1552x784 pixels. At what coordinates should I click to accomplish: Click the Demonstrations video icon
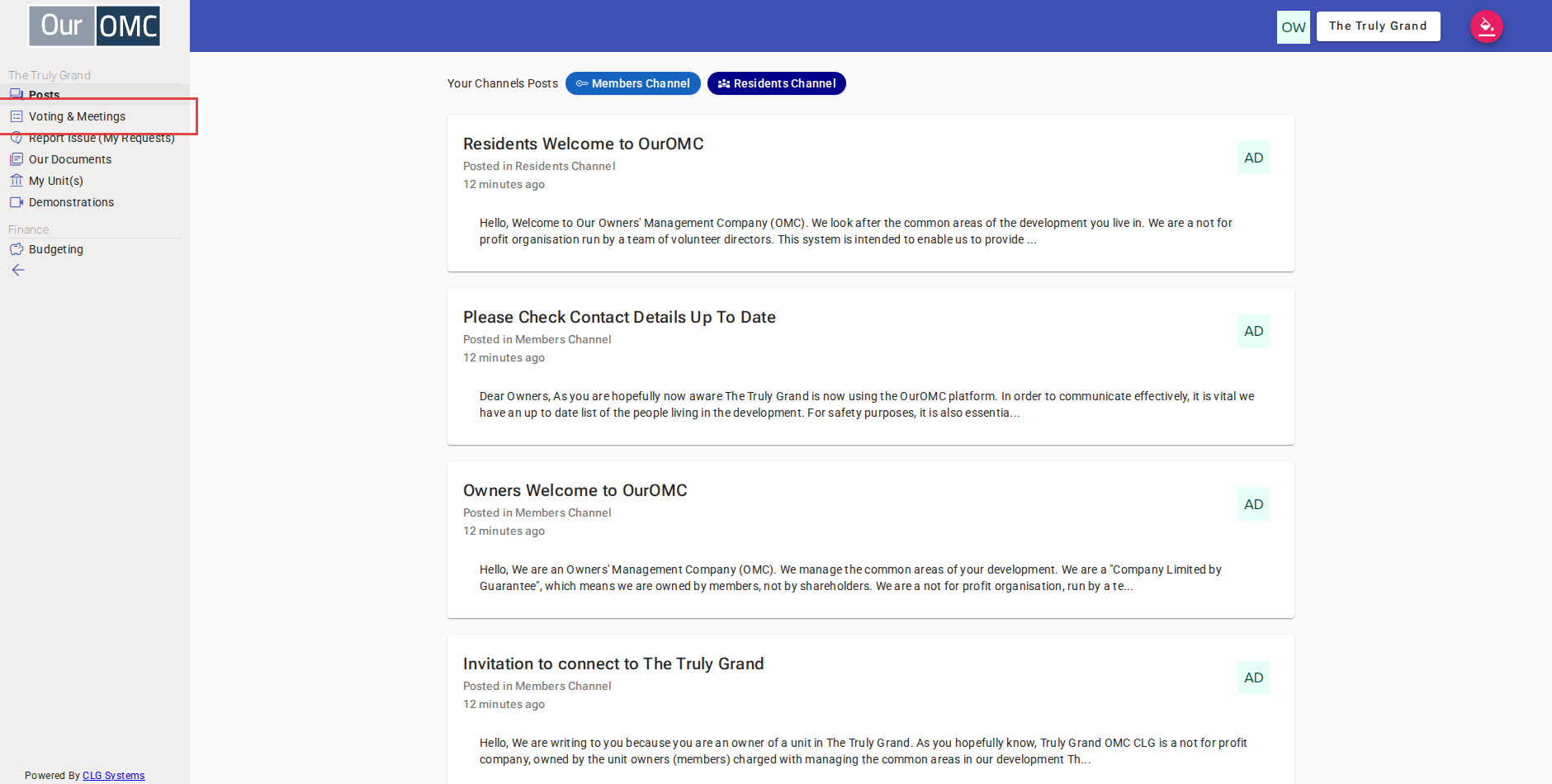tap(17, 202)
